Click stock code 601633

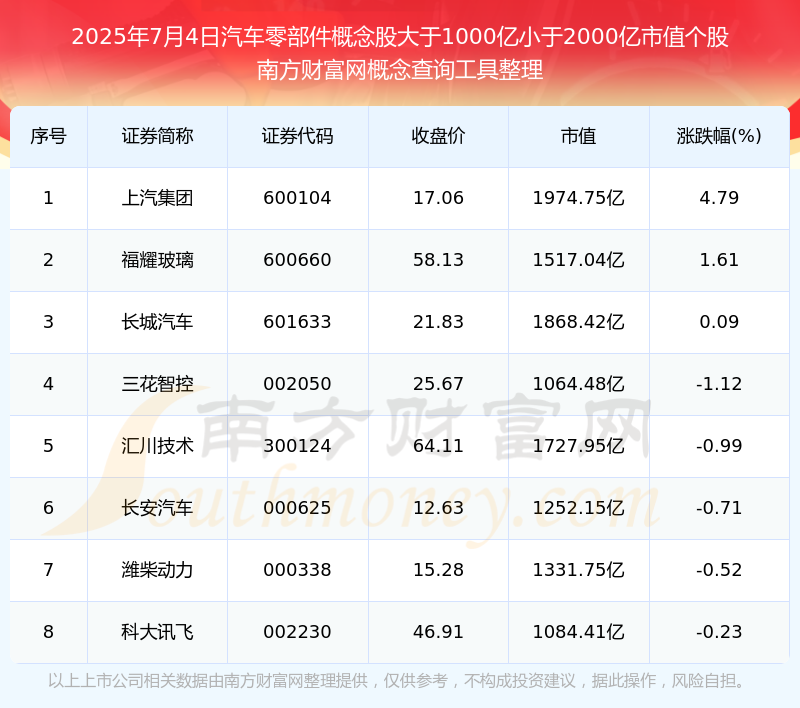click(297, 322)
